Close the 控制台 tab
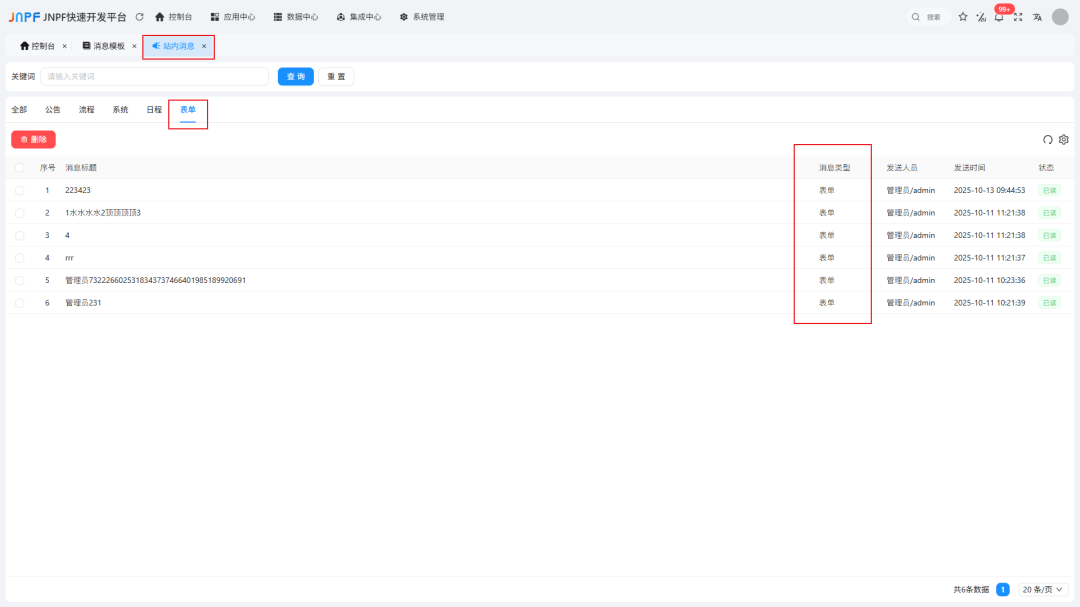This screenshot has height=607, width=1080. point(65,46)
